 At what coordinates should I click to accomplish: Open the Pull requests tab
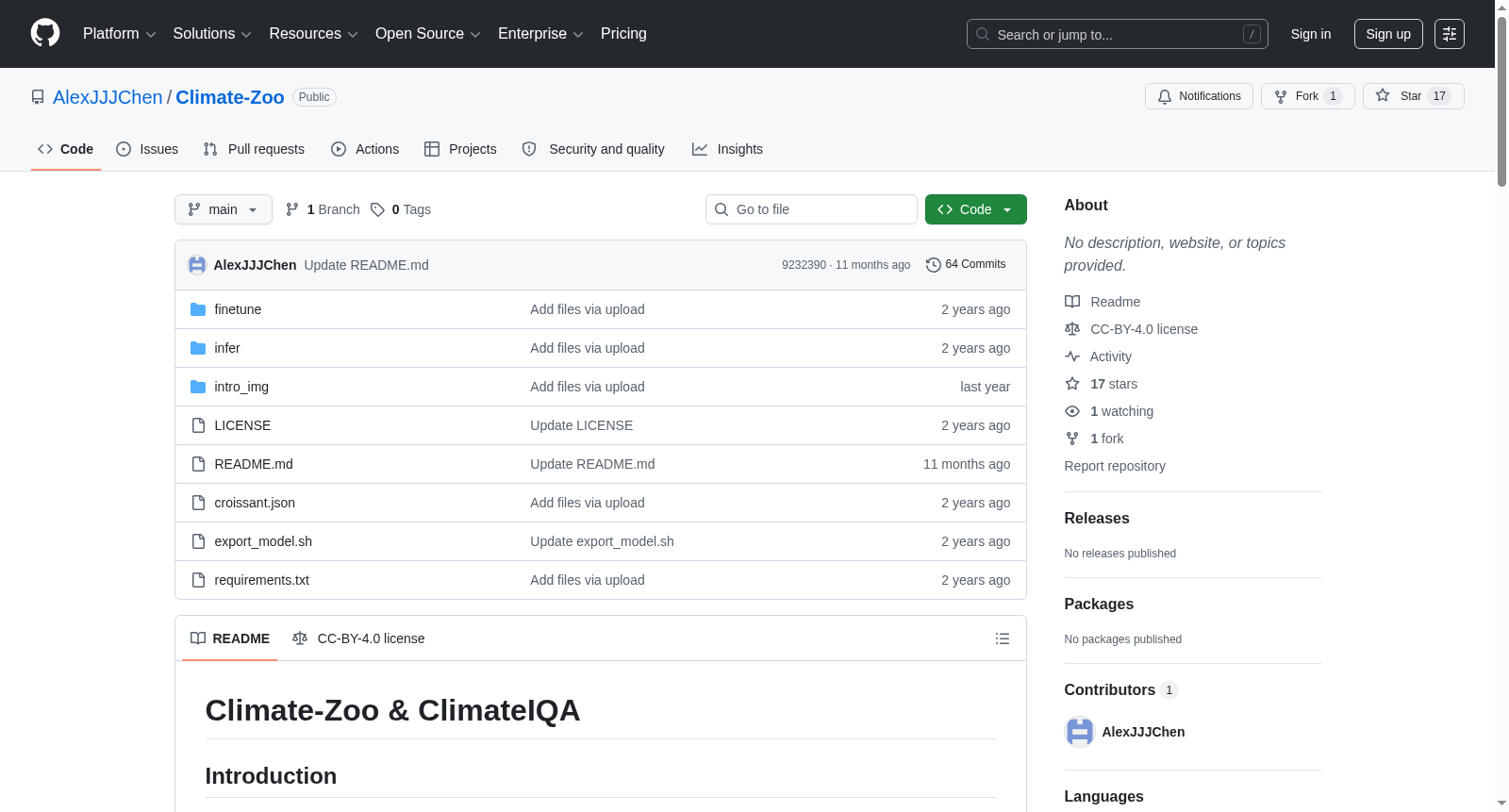[254, 149]
